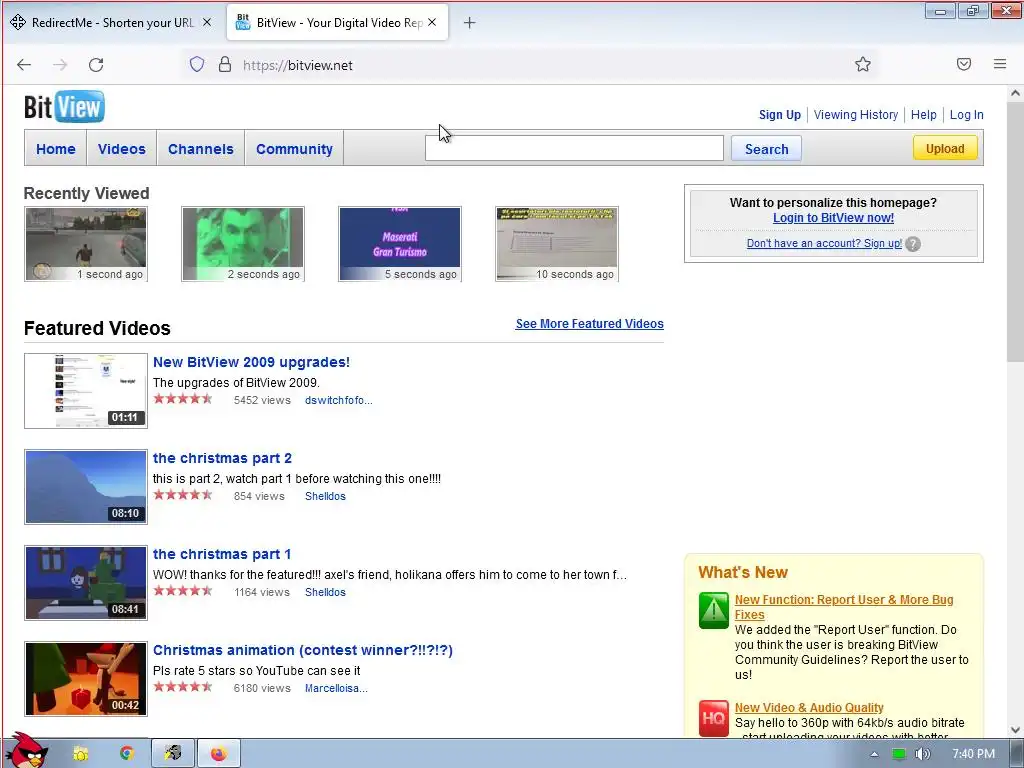Reload the BitView page
The image size is (1024, 768).
click(x=96, y=65)
